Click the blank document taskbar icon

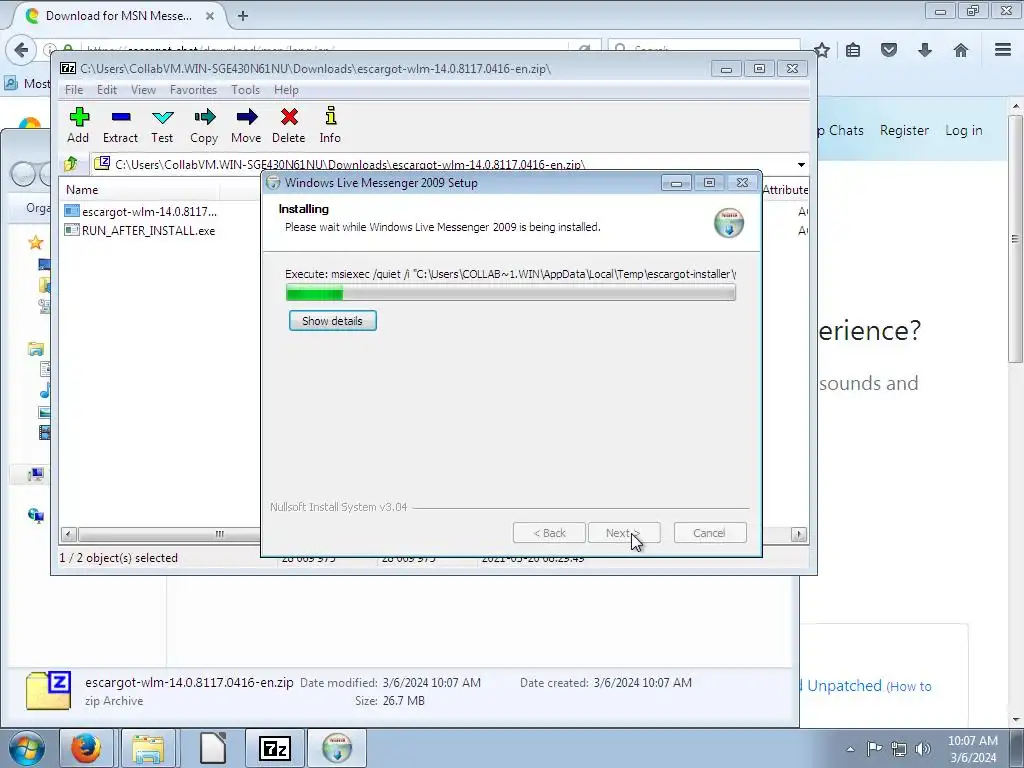[x=213, y=748]
